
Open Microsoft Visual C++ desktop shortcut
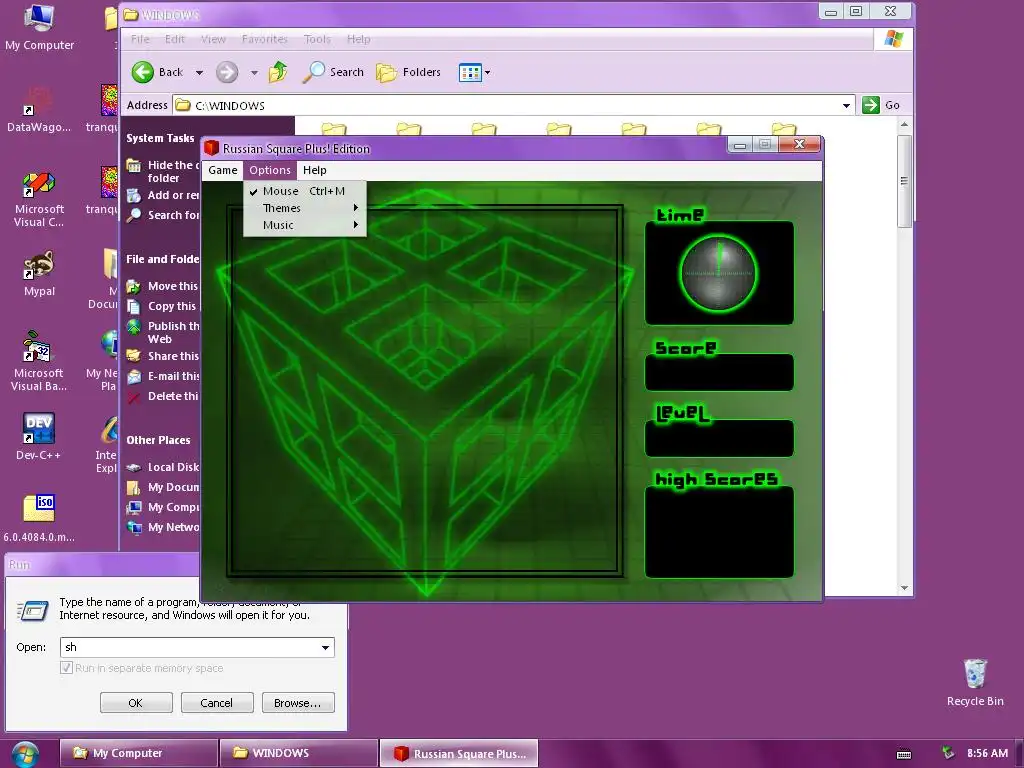coord(39,200)
